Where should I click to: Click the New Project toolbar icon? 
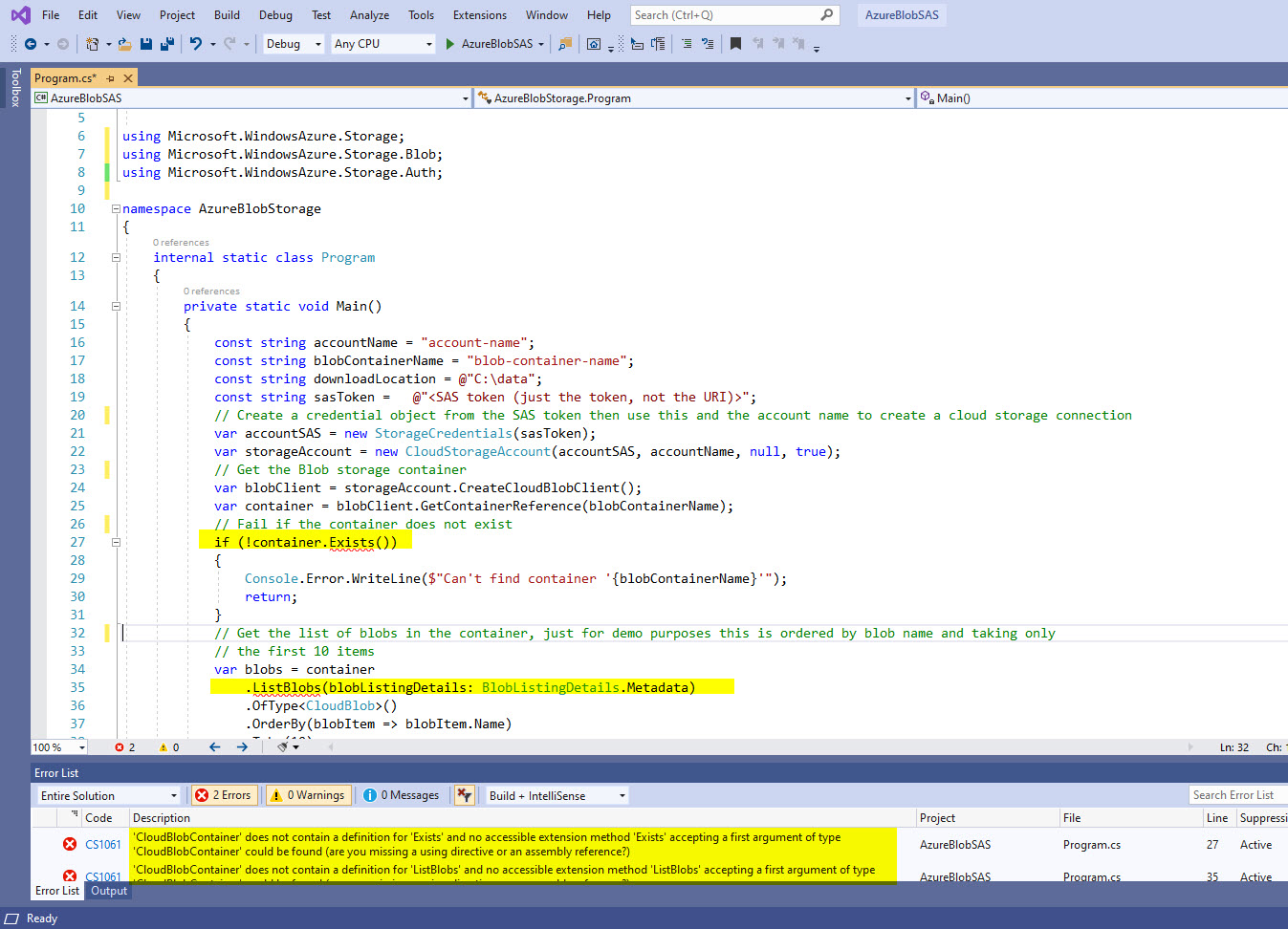(92, 44)
